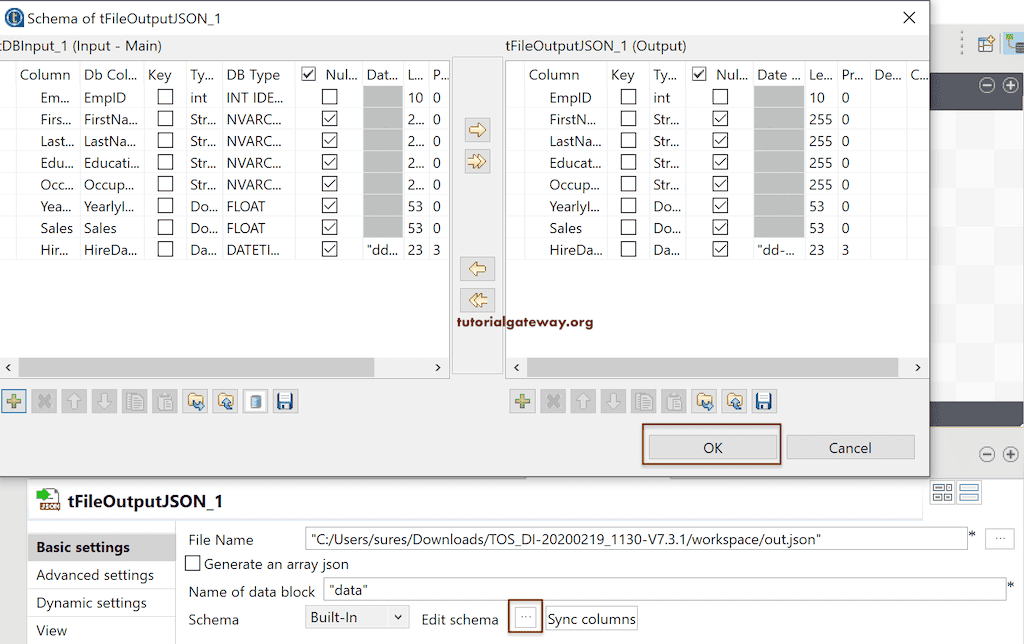Enable Generate an array json

[193, 562]
